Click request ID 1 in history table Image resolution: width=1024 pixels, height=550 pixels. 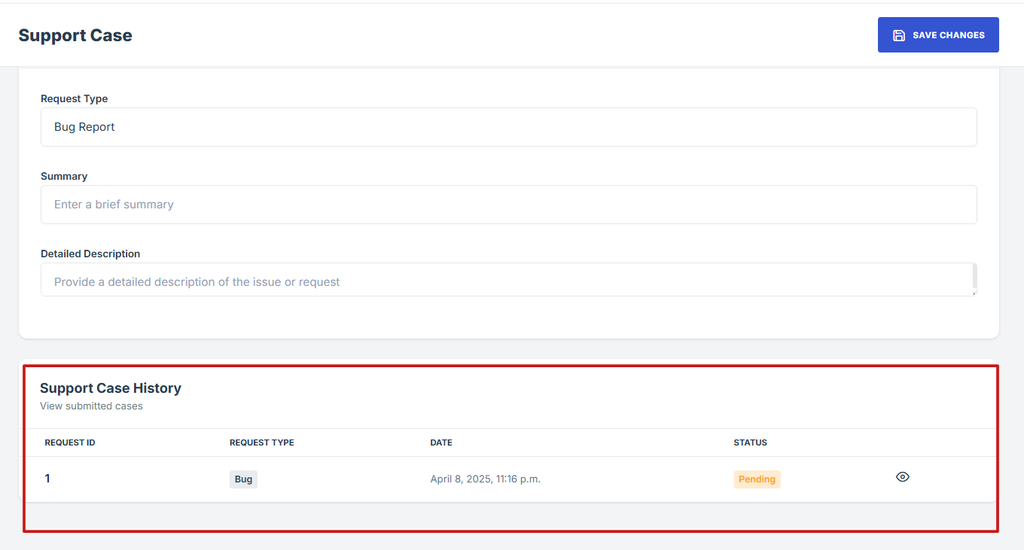(x=47, y=479)
